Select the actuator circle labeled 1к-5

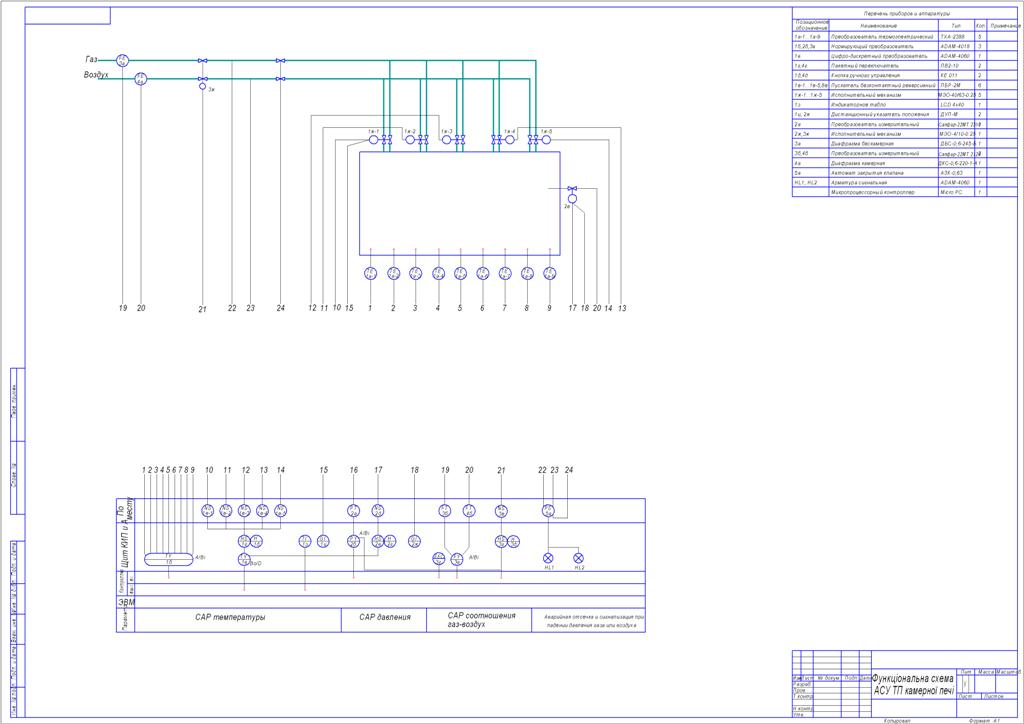coord(547,140)
